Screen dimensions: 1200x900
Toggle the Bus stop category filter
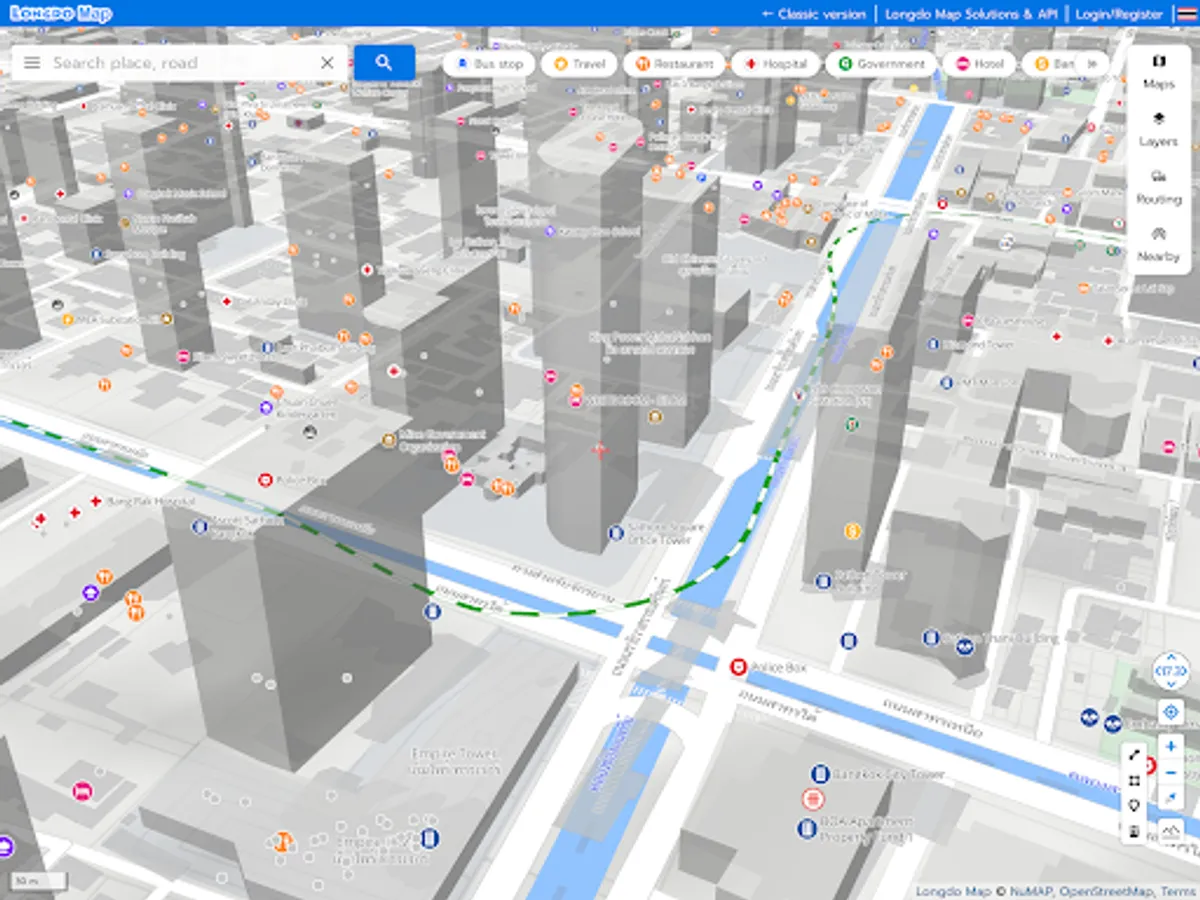click(487, 63)
